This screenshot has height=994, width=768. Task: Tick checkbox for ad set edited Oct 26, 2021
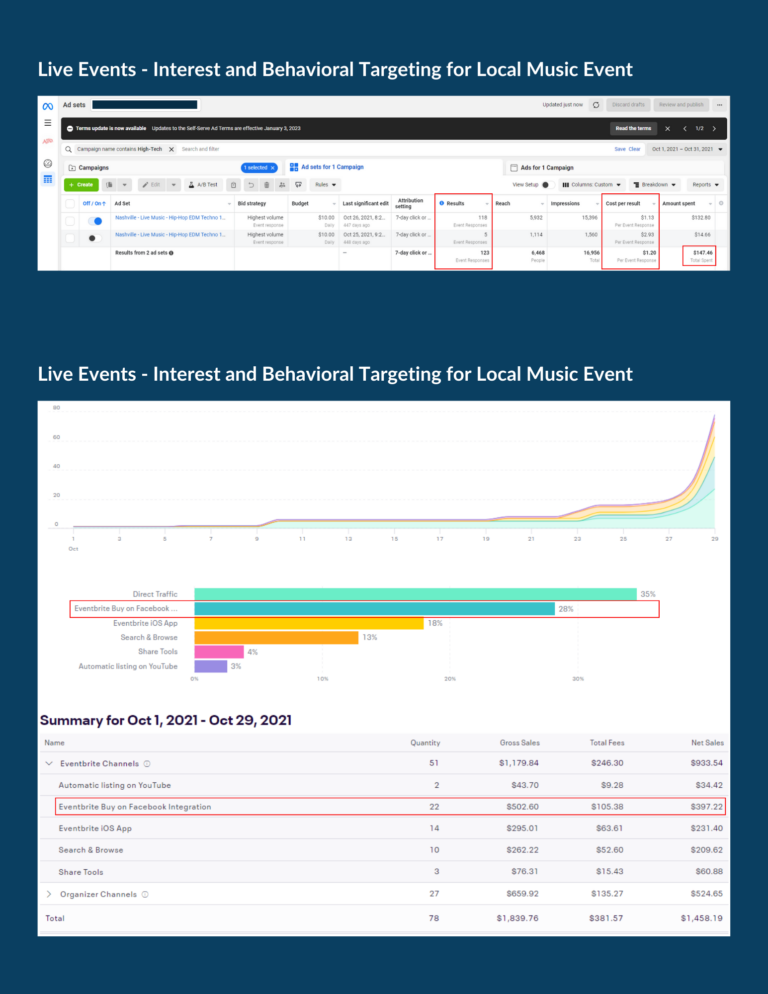tap(70, 221)
